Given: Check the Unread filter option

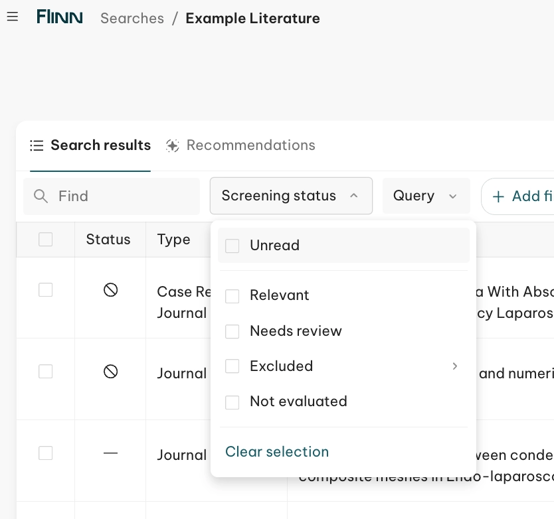Looking at the screenshot, I should coord(232,246).
